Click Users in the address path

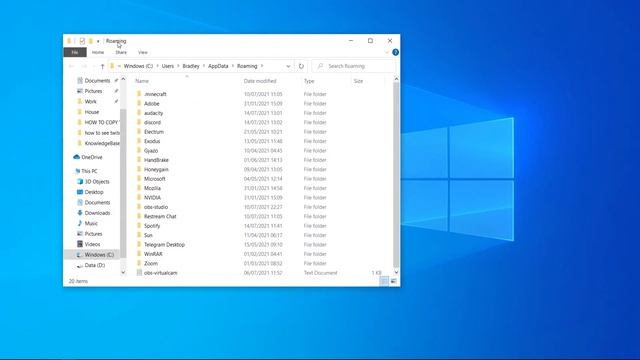[168, 66]
